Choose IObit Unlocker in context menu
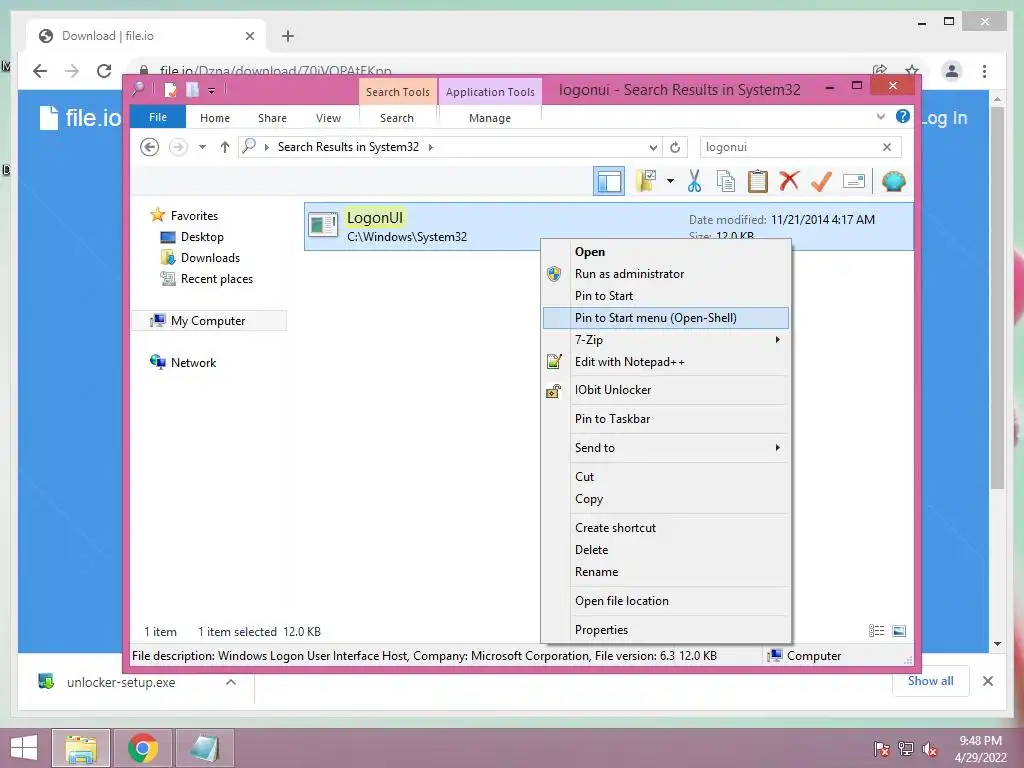The image size is (1024, 768). click(665, 390)
